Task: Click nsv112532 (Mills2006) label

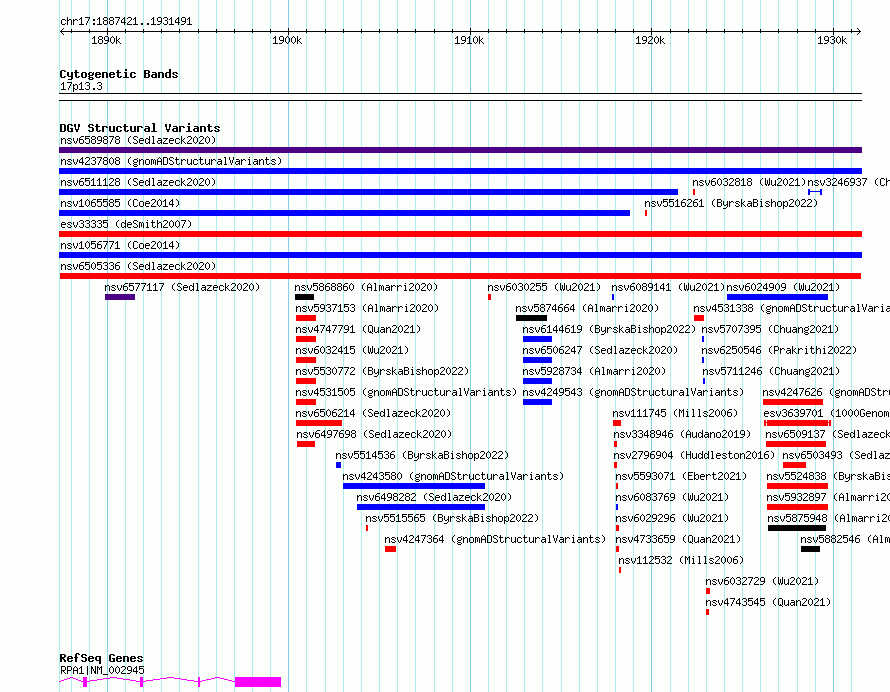Action: point(681,560)
